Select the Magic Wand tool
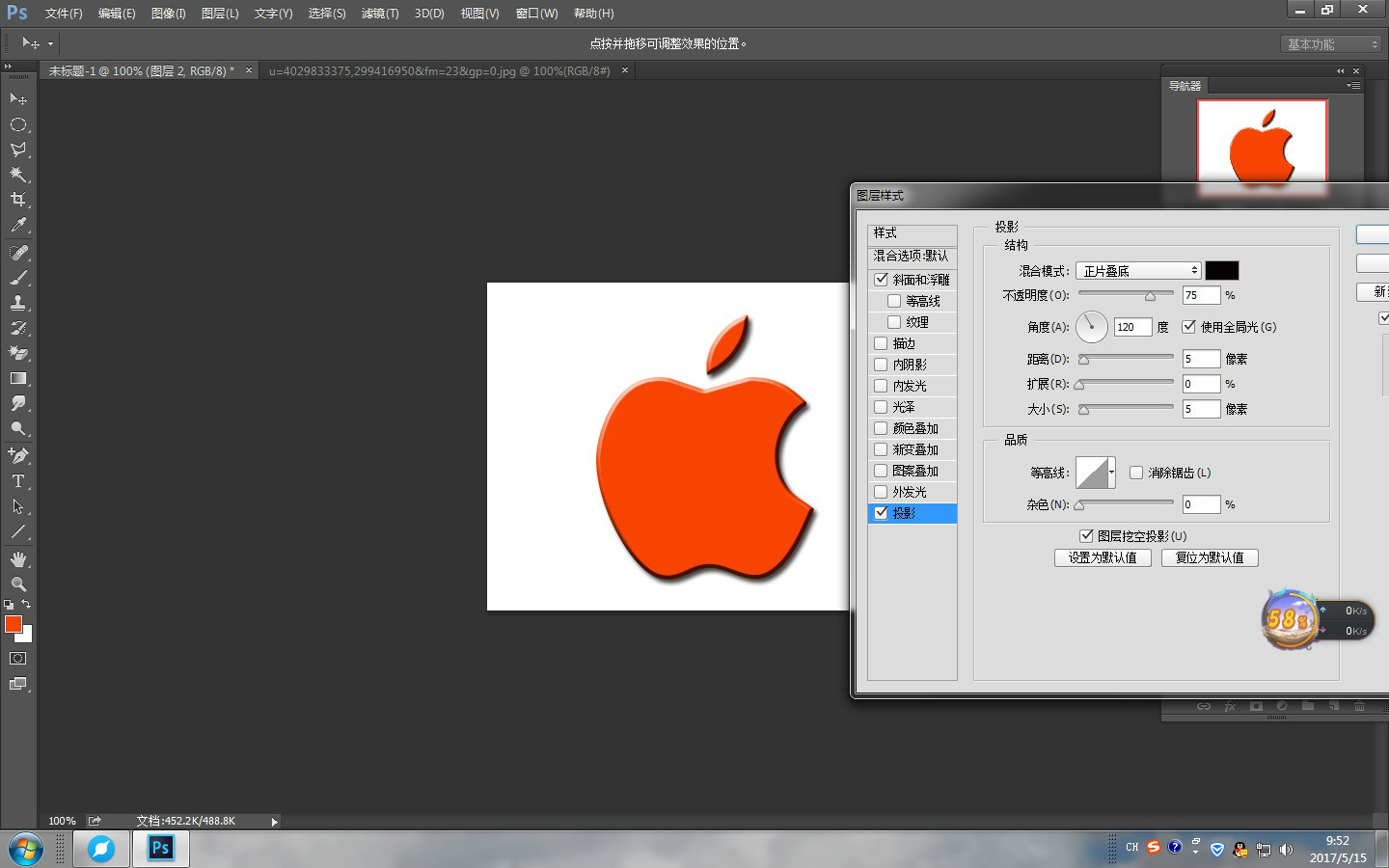 tap(18, 175)
